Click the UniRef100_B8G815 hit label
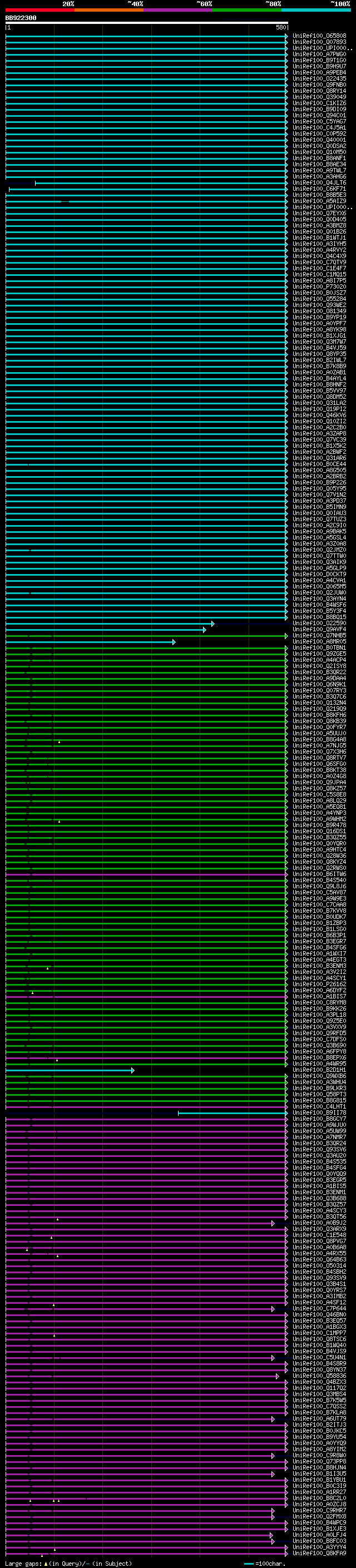This screenshot has height=1568, width=356. (319, 1101)
